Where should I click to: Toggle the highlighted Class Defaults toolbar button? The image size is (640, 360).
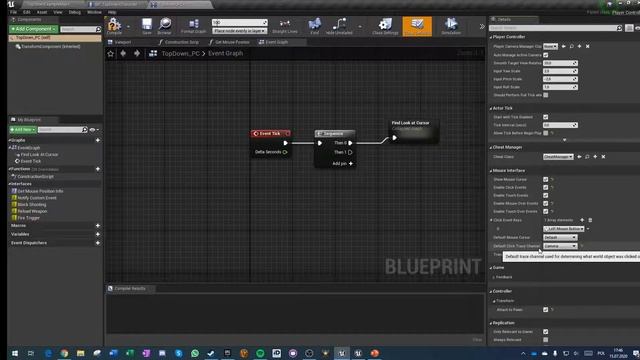tap(417, 26)
